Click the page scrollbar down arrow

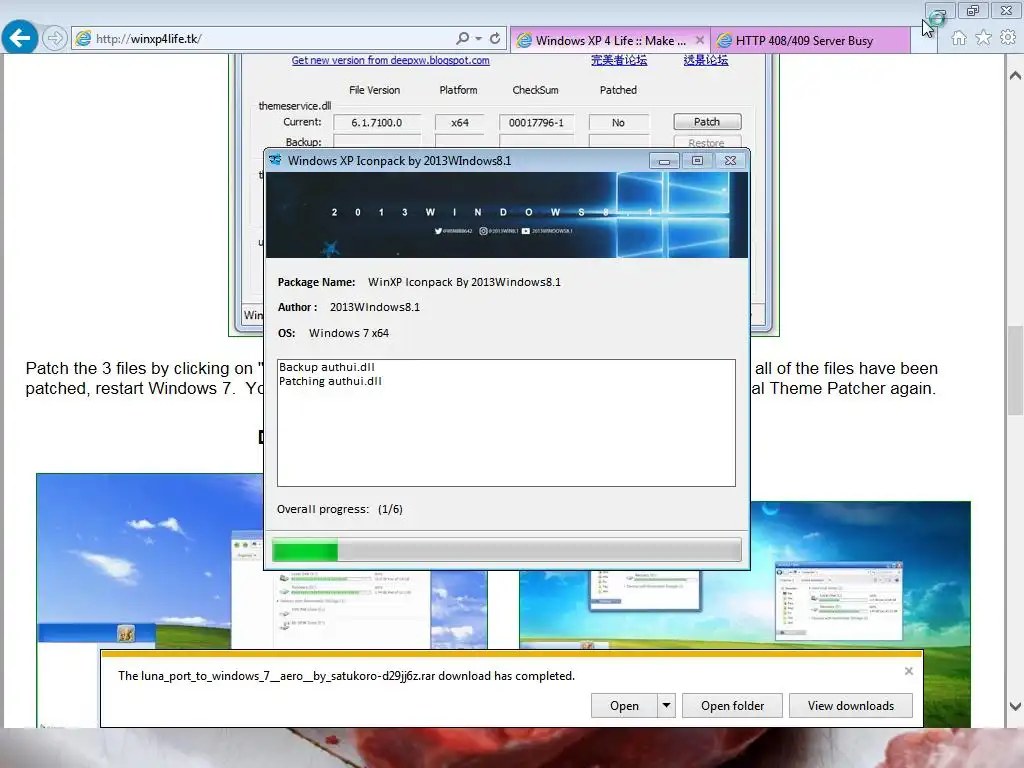1015,706
